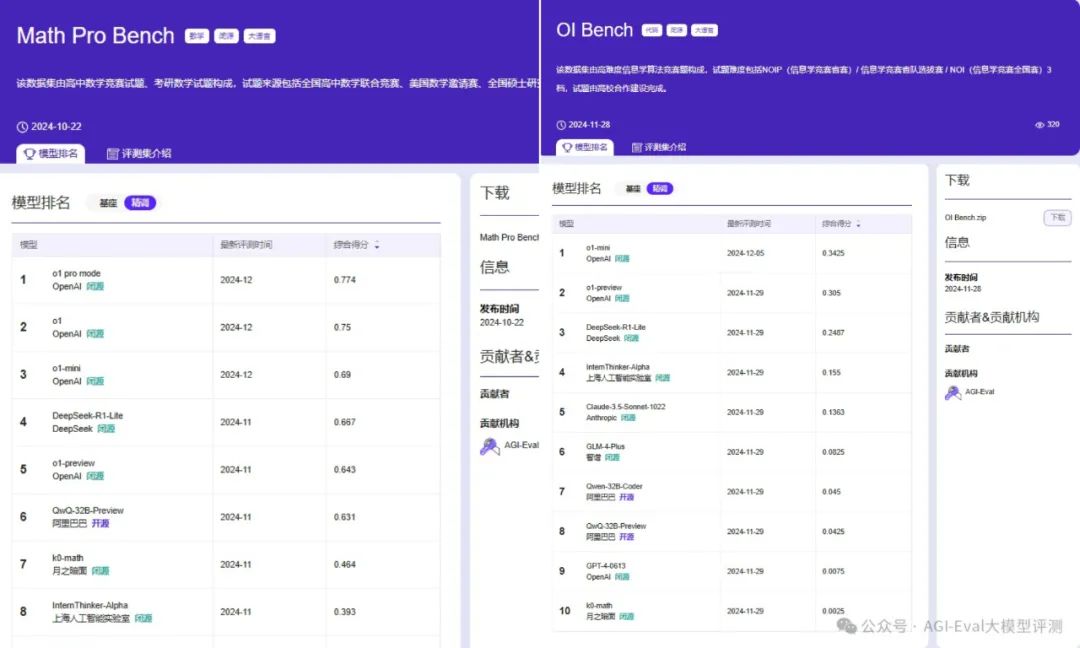Click the first tag badge after OI Bench title

click(x=652, y=30)
